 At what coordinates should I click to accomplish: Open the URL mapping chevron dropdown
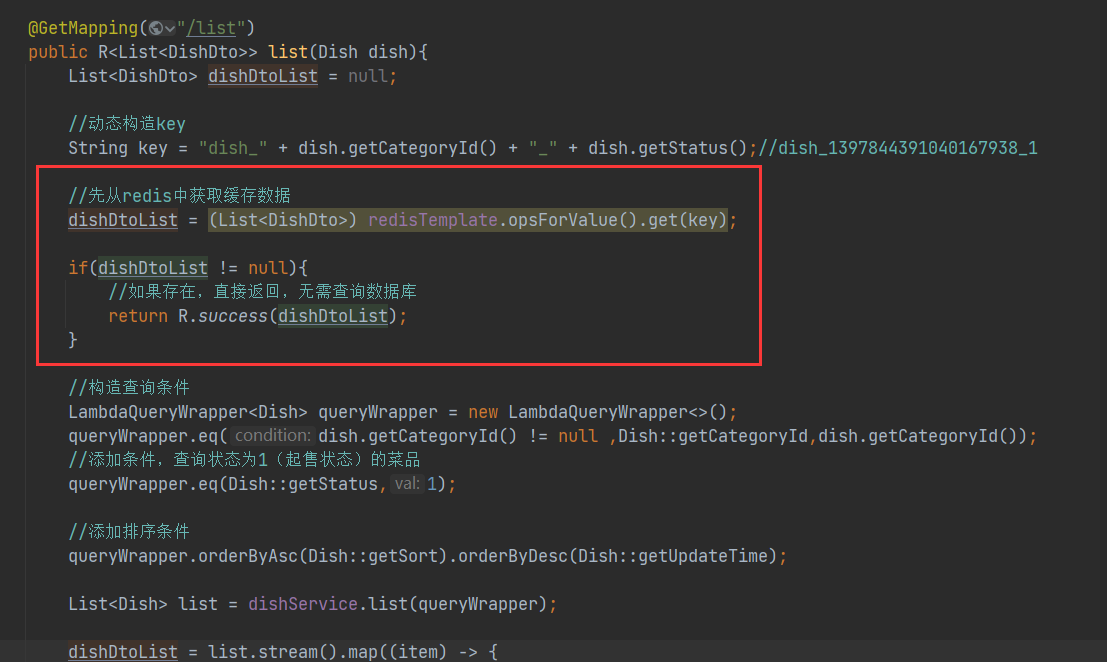[169, 28]
